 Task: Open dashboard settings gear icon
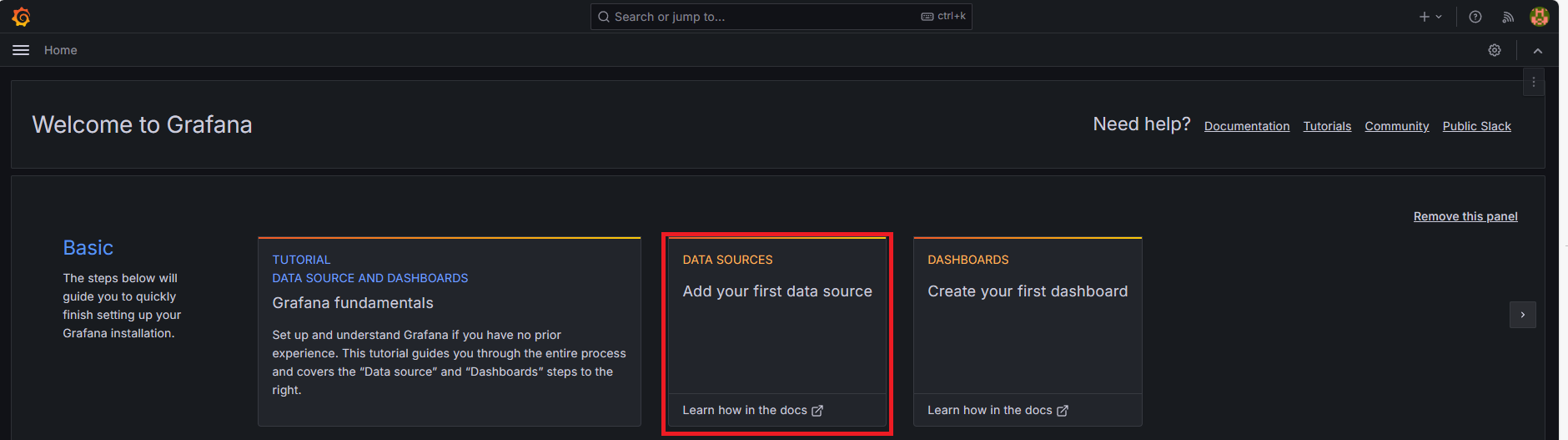point(1495,50)
